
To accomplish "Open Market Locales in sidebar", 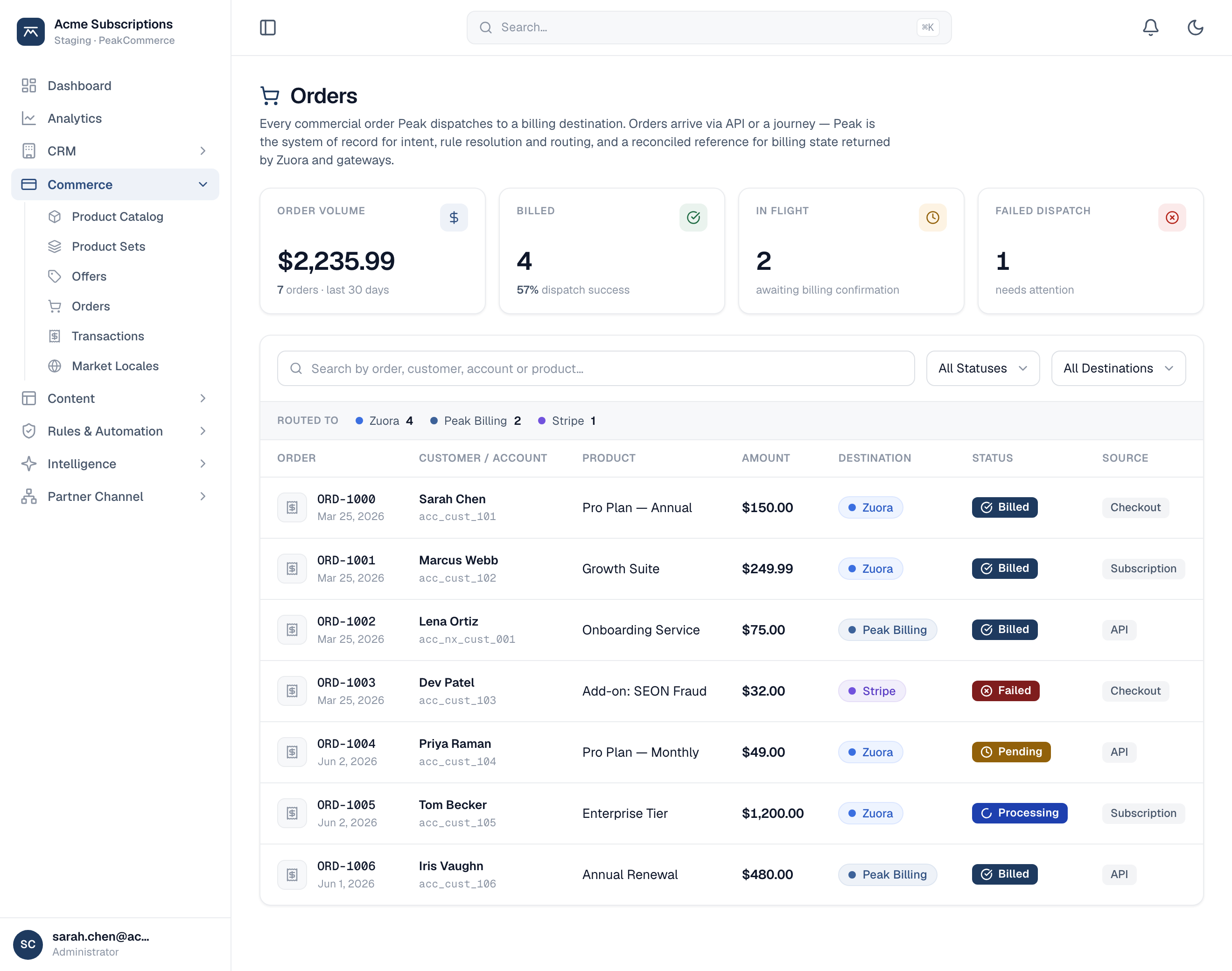I will (x=128, y=366).
